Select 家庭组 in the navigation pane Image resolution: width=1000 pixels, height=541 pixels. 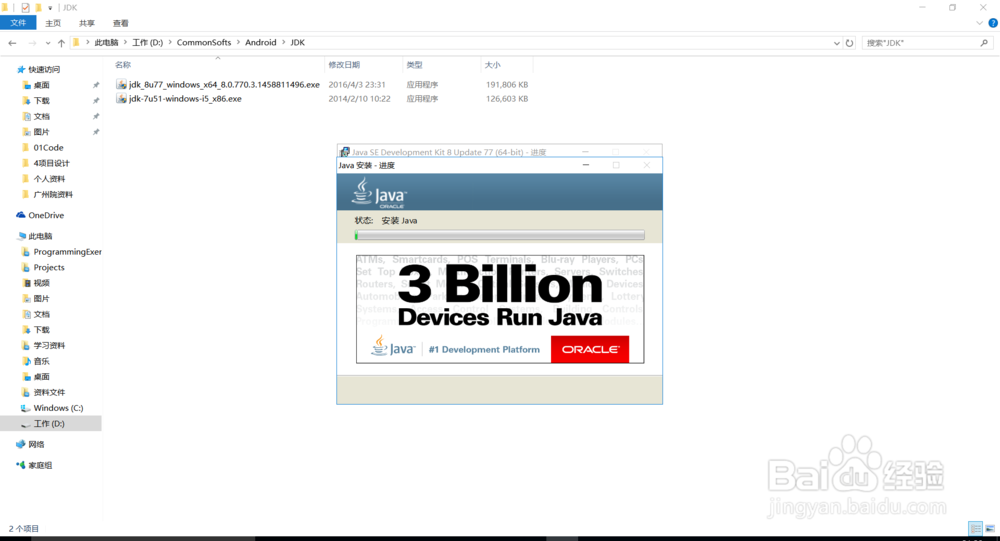coord(40,466)
